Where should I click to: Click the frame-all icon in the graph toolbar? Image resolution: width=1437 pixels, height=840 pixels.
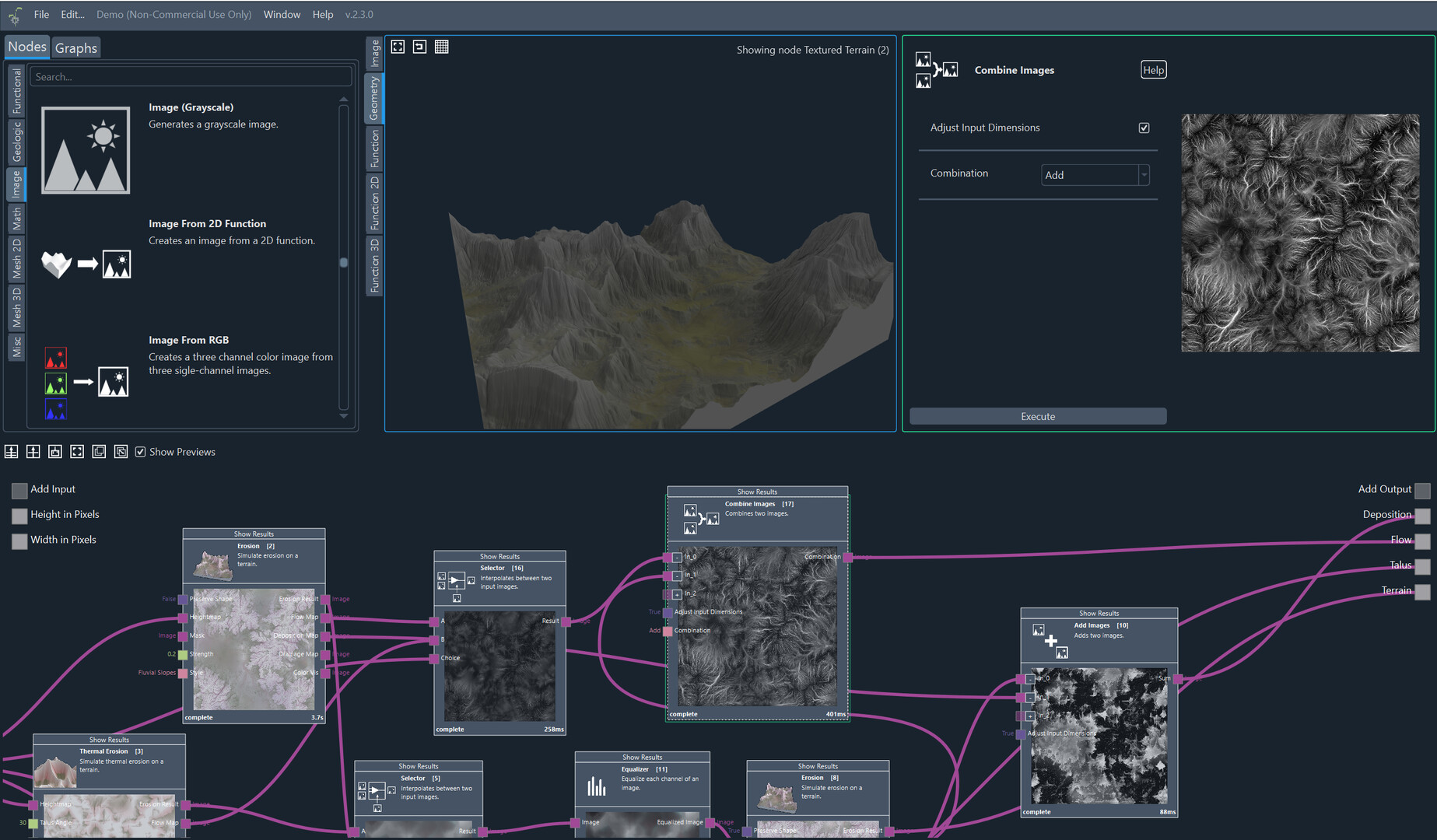point(77,452)
